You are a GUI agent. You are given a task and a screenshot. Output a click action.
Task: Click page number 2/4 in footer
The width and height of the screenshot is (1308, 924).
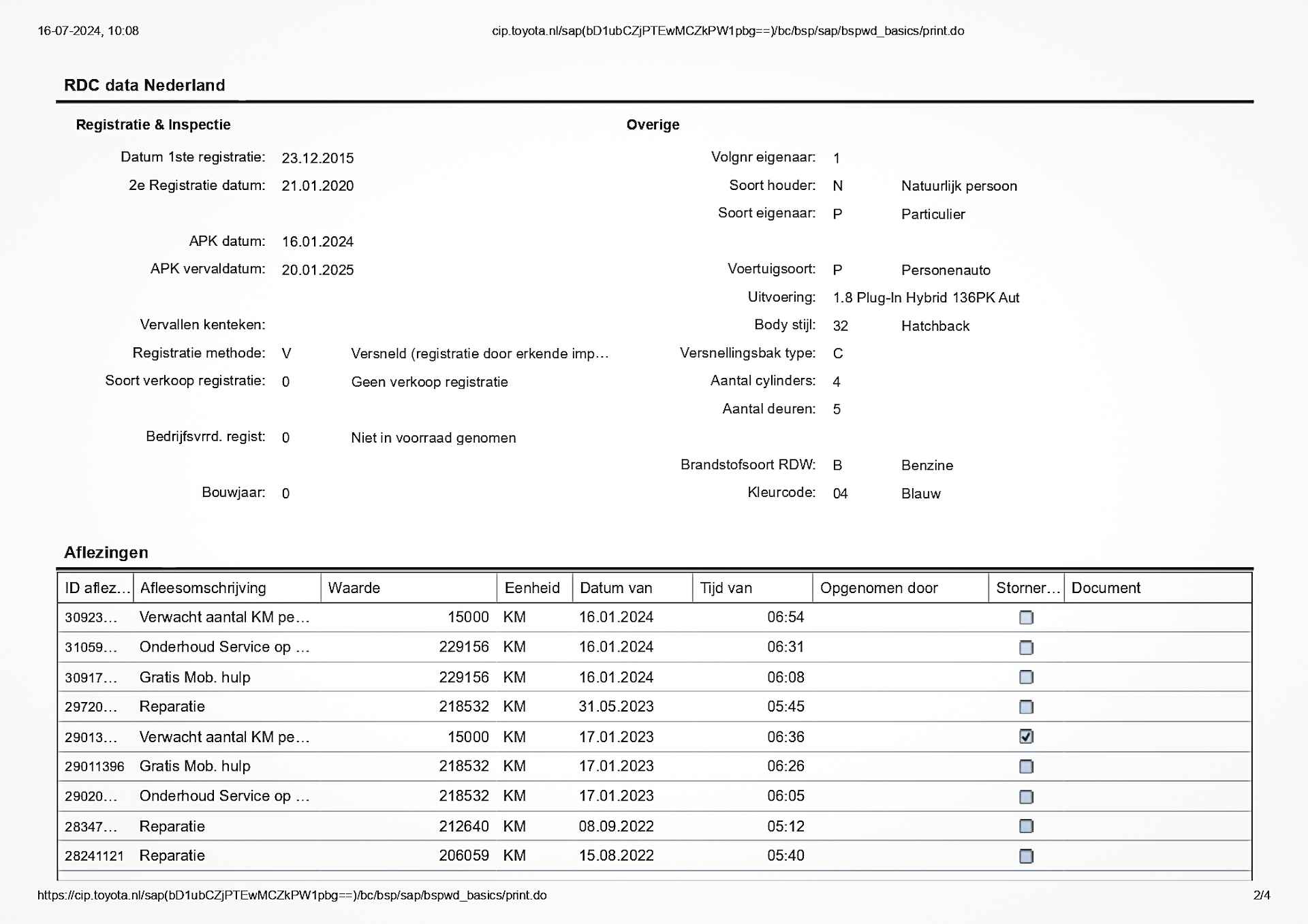point(1262,895)
